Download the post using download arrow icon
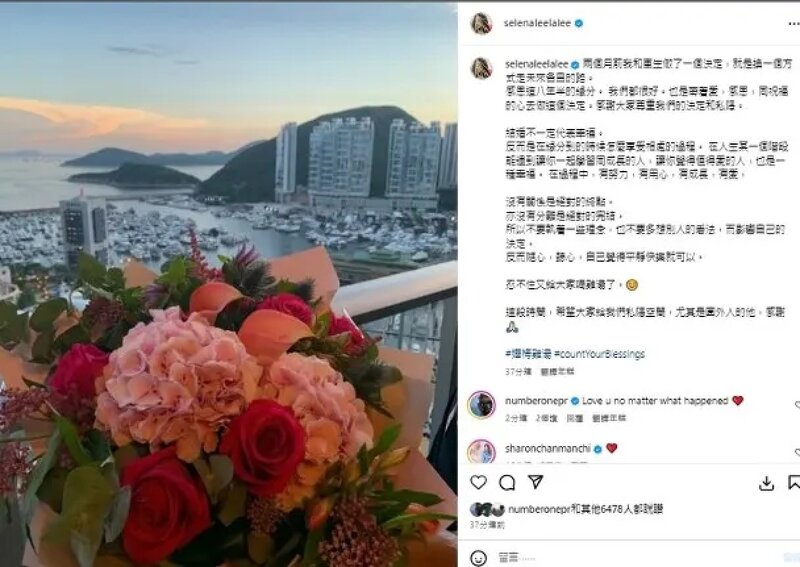 [x=766, y=483]
